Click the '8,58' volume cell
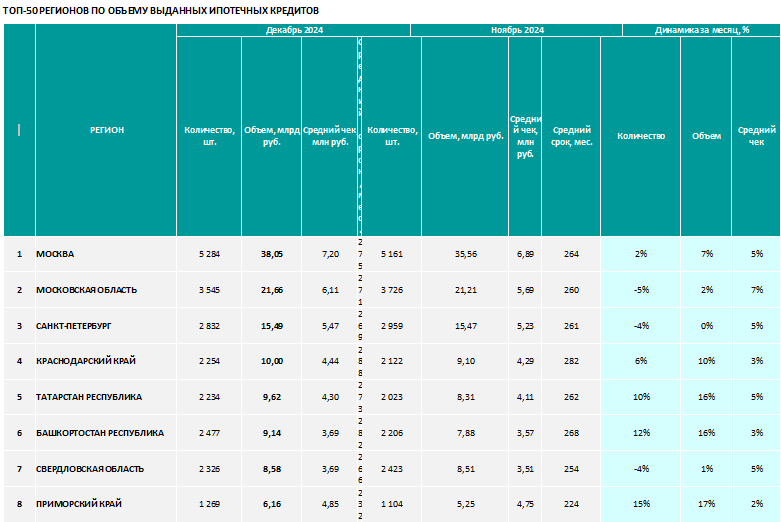 pos(271,469)
